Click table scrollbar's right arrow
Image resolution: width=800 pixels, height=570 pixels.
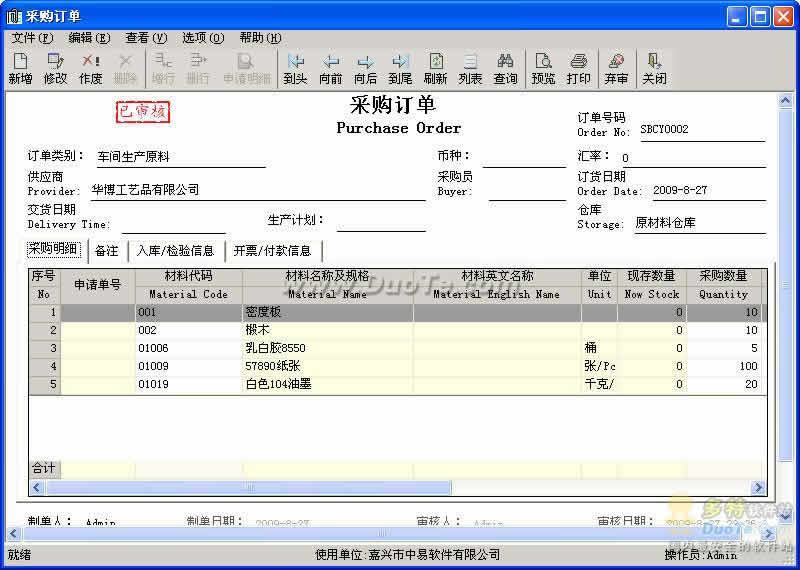pos(758,487)
